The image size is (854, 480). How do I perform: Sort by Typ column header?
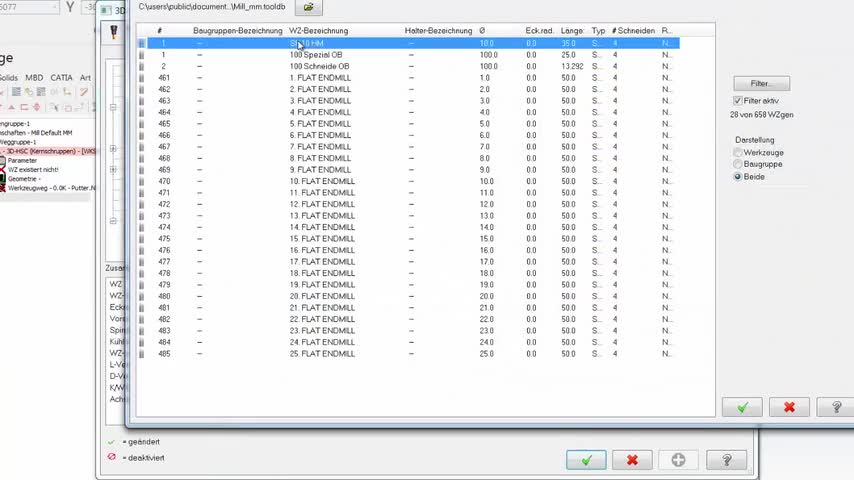point(598,31)
